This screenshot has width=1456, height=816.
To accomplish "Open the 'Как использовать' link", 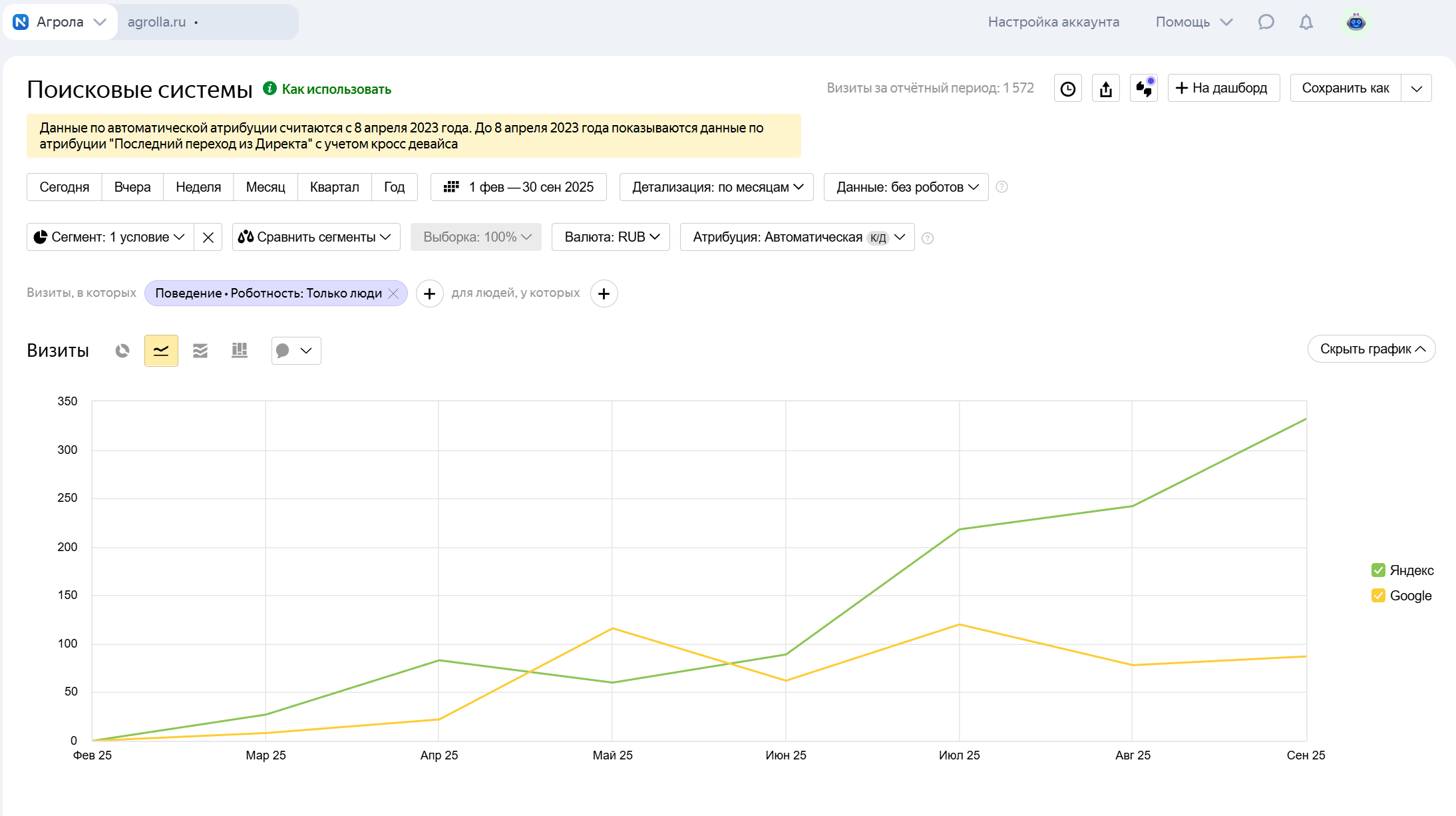I will tap(336, 89).
